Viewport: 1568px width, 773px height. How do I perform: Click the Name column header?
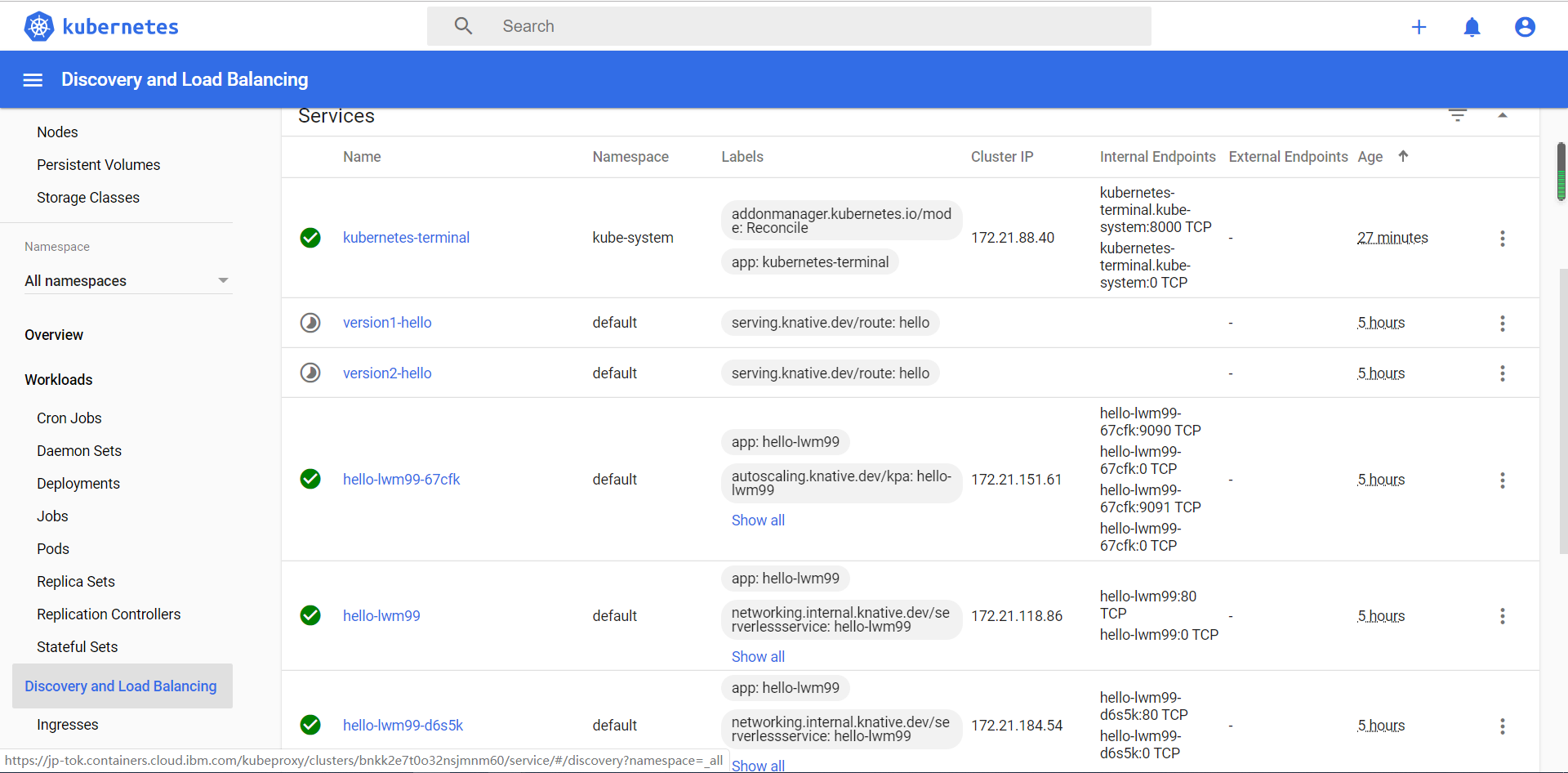362,157
